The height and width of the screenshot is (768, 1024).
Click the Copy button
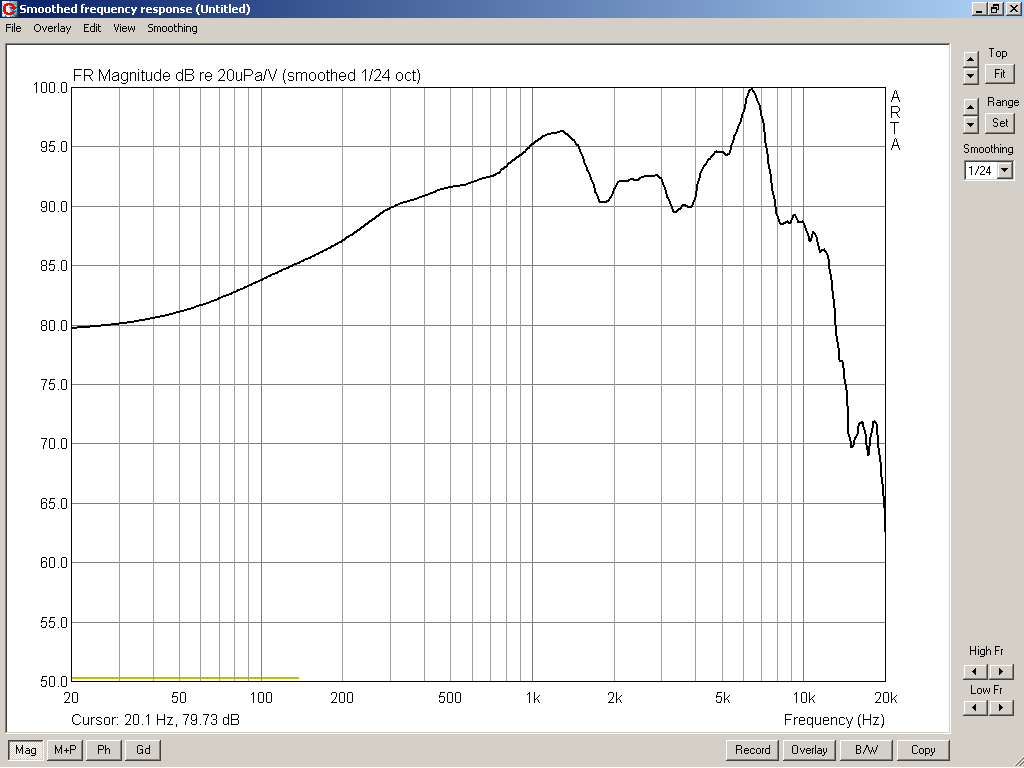click(923, 750)
